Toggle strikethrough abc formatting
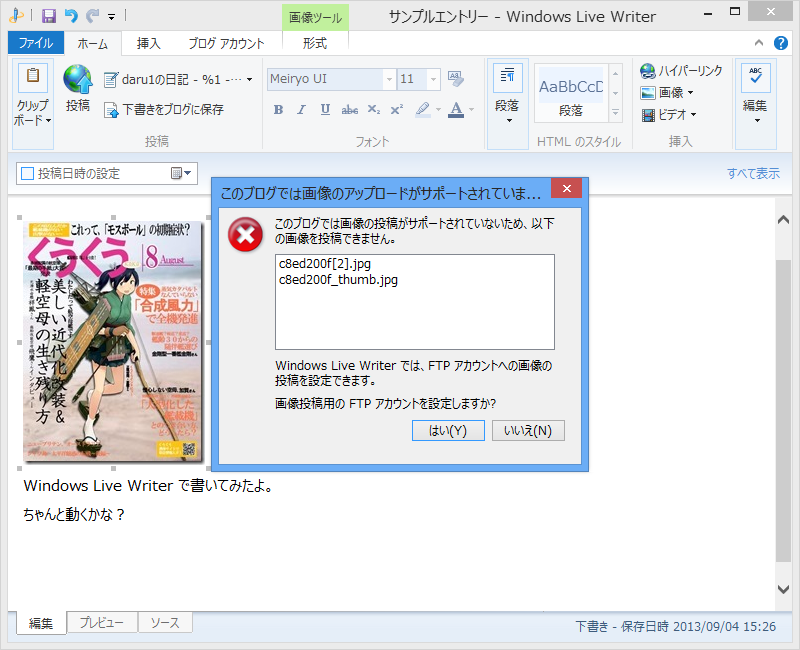 349,109
